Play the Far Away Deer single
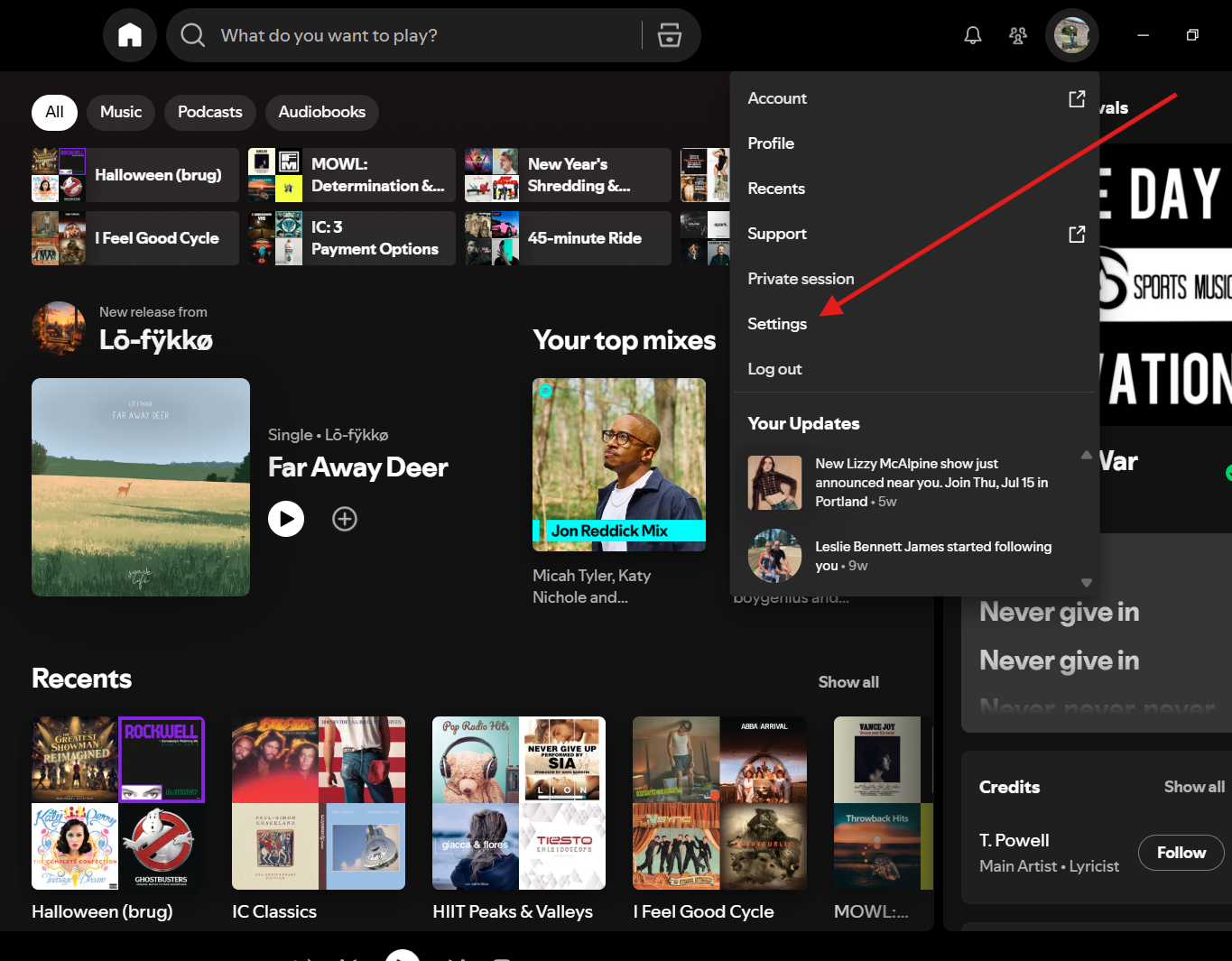The image size is (1232, 961). tap(286, 519)
